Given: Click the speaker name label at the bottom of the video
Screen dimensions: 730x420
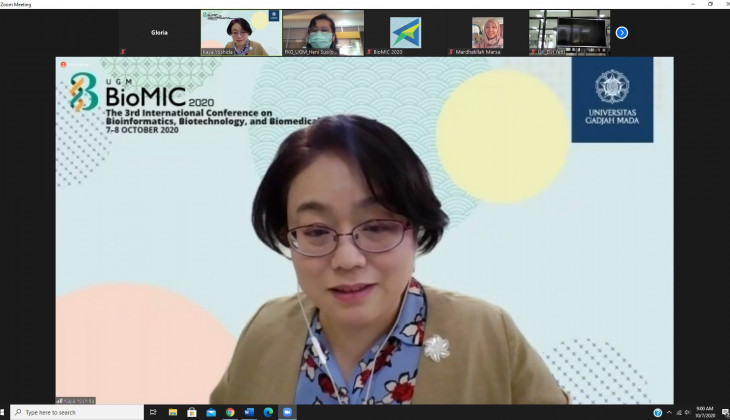Looking at the screenshot, I should 75,400.
